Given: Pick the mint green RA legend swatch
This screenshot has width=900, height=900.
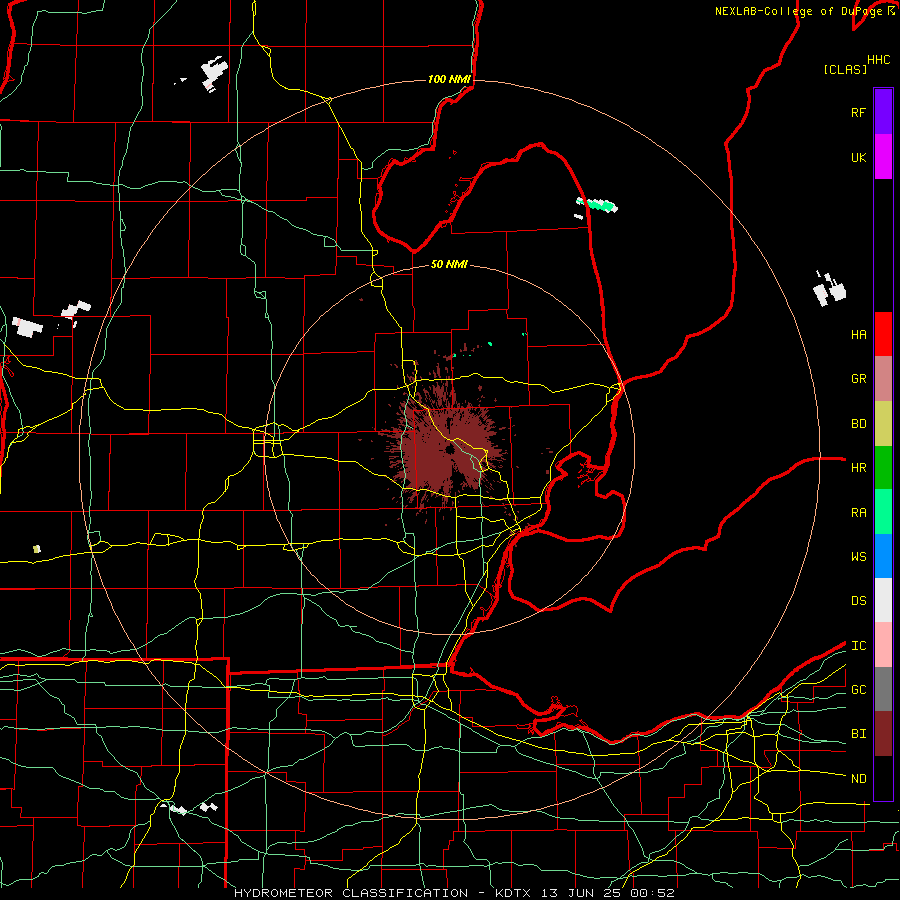Looking at the screenshot, I should point(883,512).
